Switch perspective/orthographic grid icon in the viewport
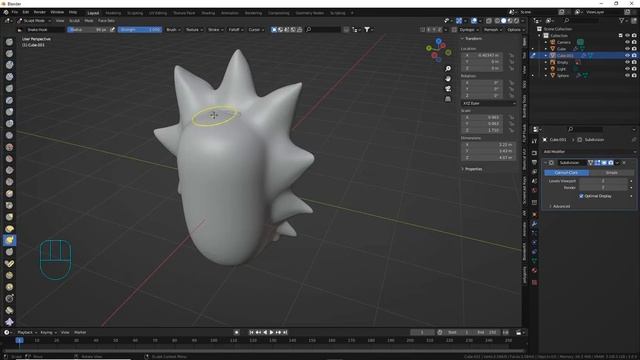This screenshot has height=360, width=640. (x=448, y=99)
